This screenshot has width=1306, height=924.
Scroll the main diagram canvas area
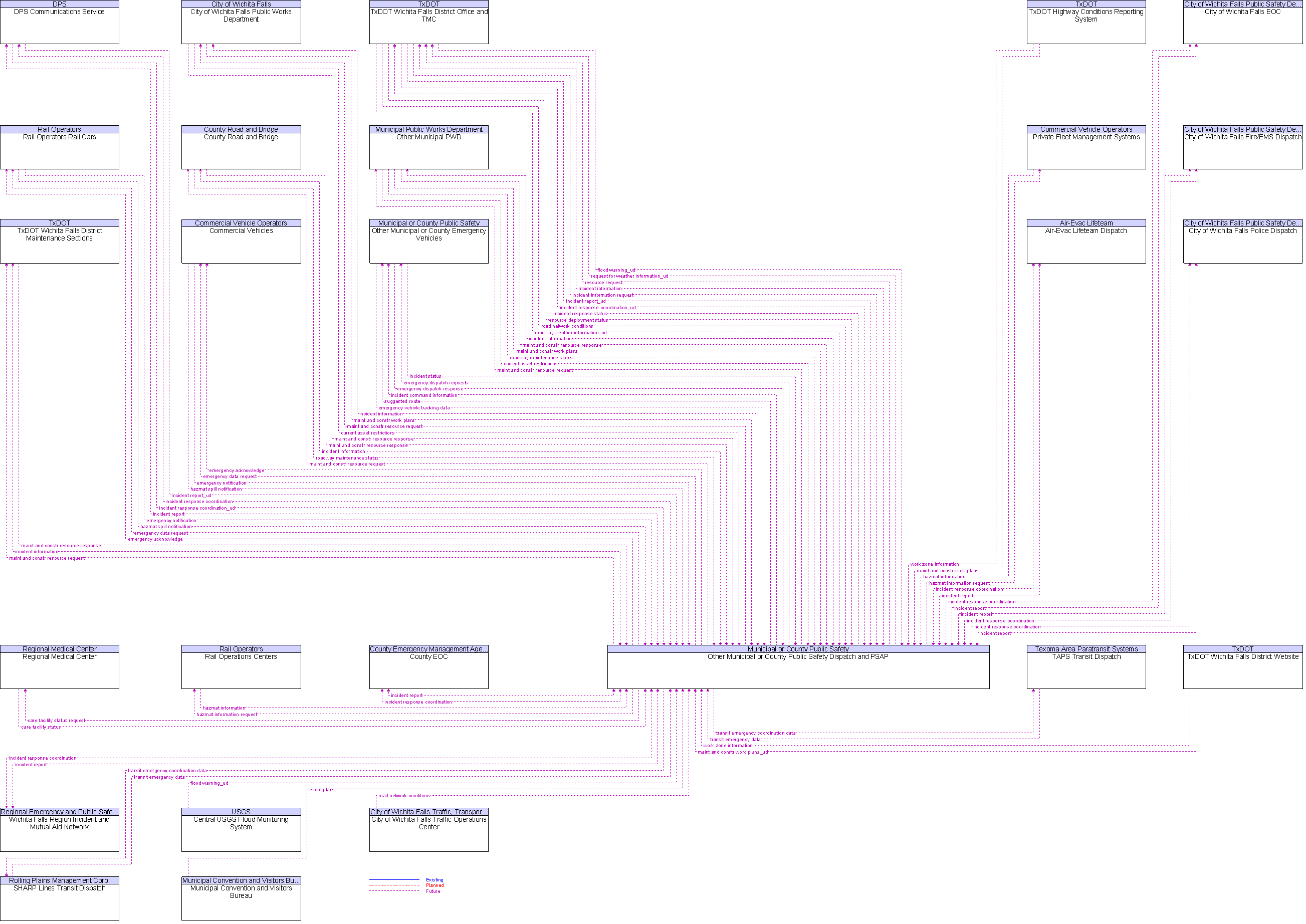coord(653,462)
